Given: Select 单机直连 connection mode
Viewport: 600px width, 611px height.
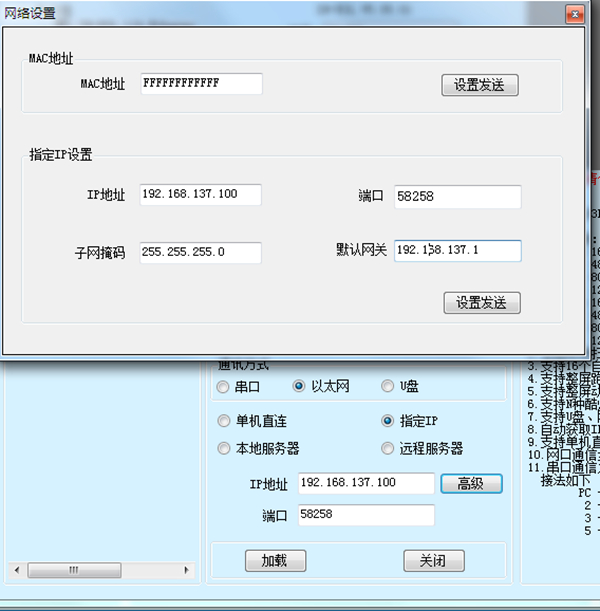Looking at the screenshot, I should (224, 421).
